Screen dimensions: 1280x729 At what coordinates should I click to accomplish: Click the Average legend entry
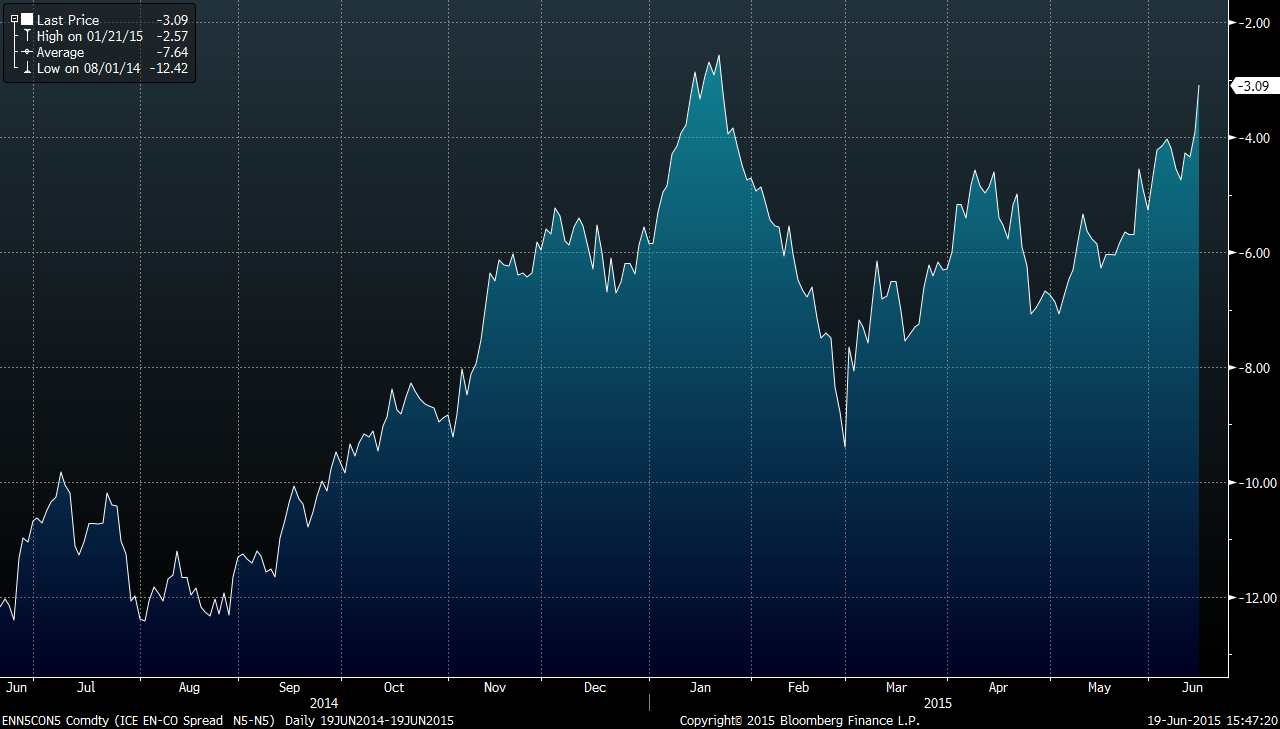pos(61,52)
